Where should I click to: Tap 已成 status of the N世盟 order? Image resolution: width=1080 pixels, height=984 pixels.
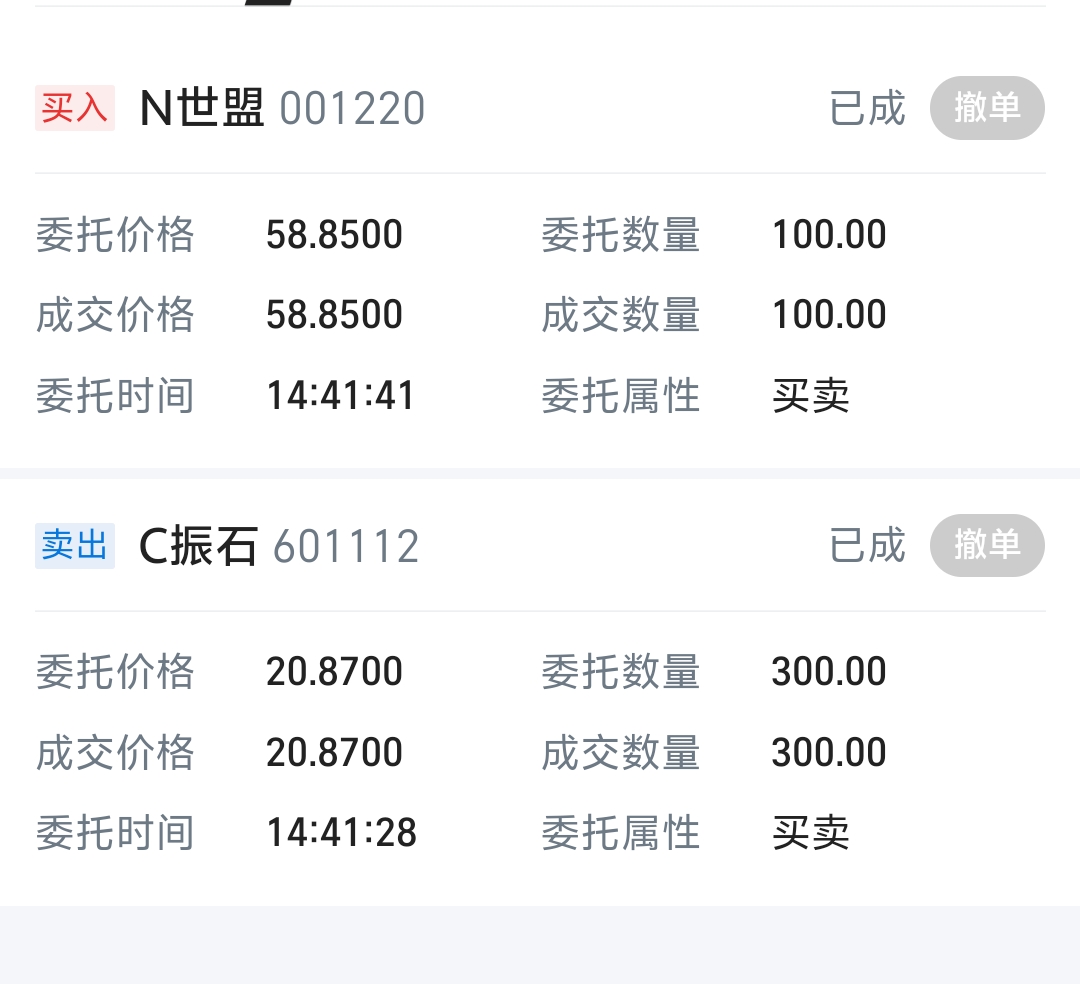[x=867, y=108]
